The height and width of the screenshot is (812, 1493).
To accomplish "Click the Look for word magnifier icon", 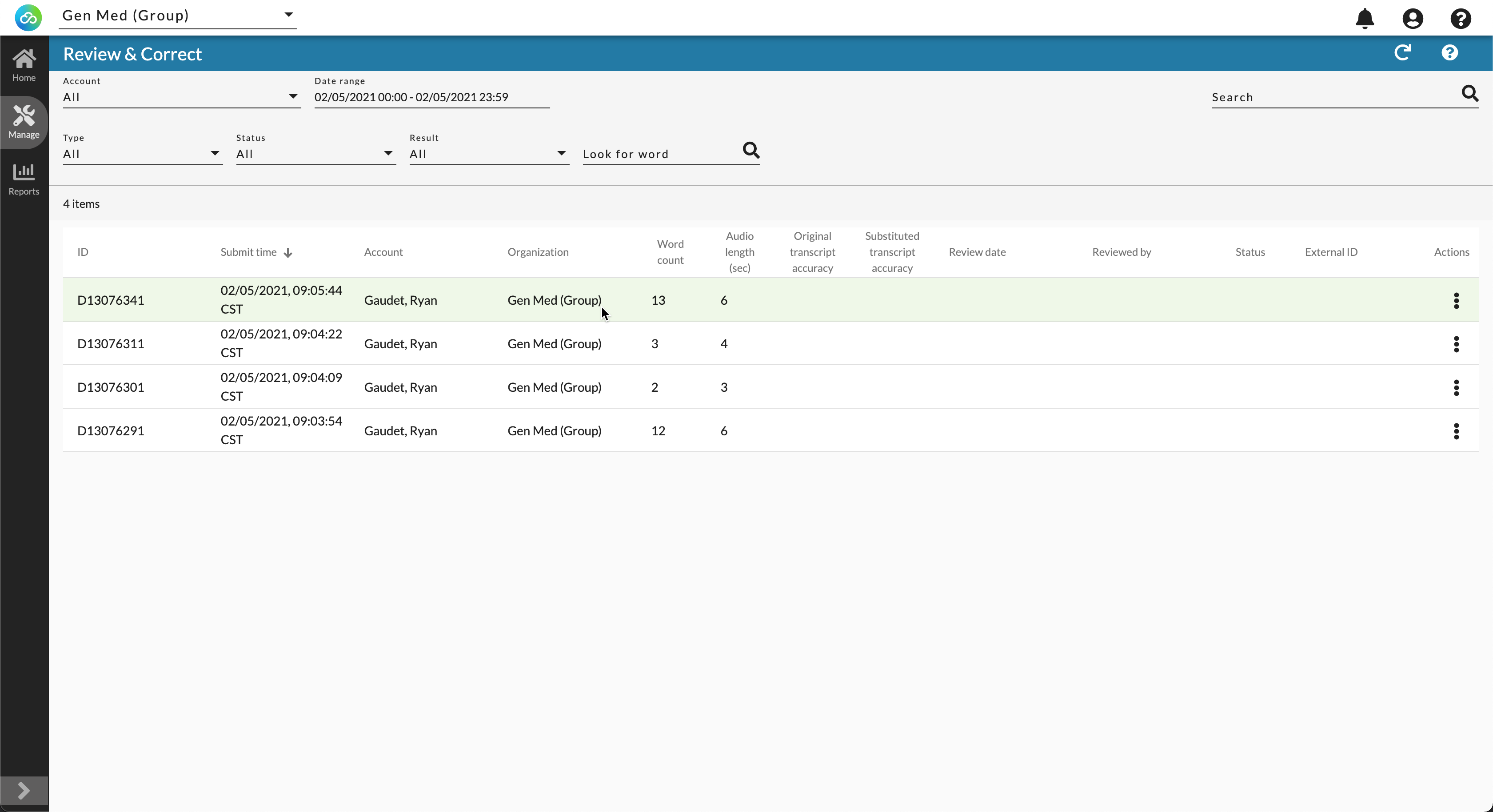I will (x=750, y=151).
